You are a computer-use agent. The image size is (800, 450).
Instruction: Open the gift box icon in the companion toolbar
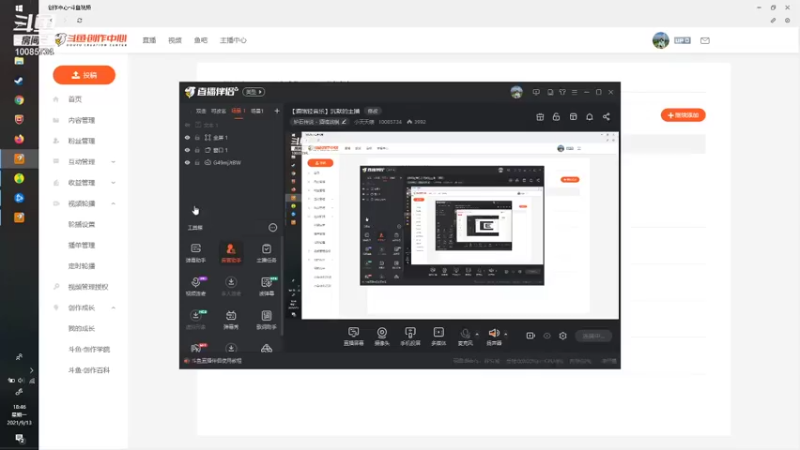point(540,117)
